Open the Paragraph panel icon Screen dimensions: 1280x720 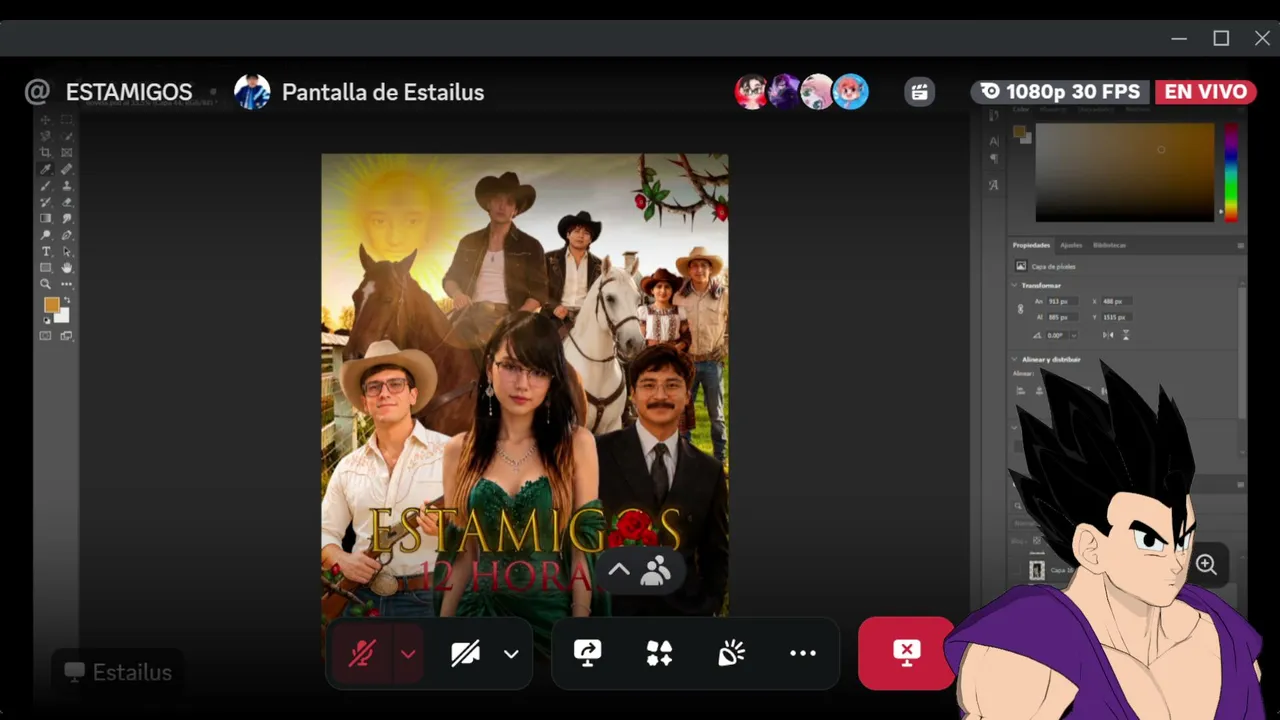(x=994, y=159)
